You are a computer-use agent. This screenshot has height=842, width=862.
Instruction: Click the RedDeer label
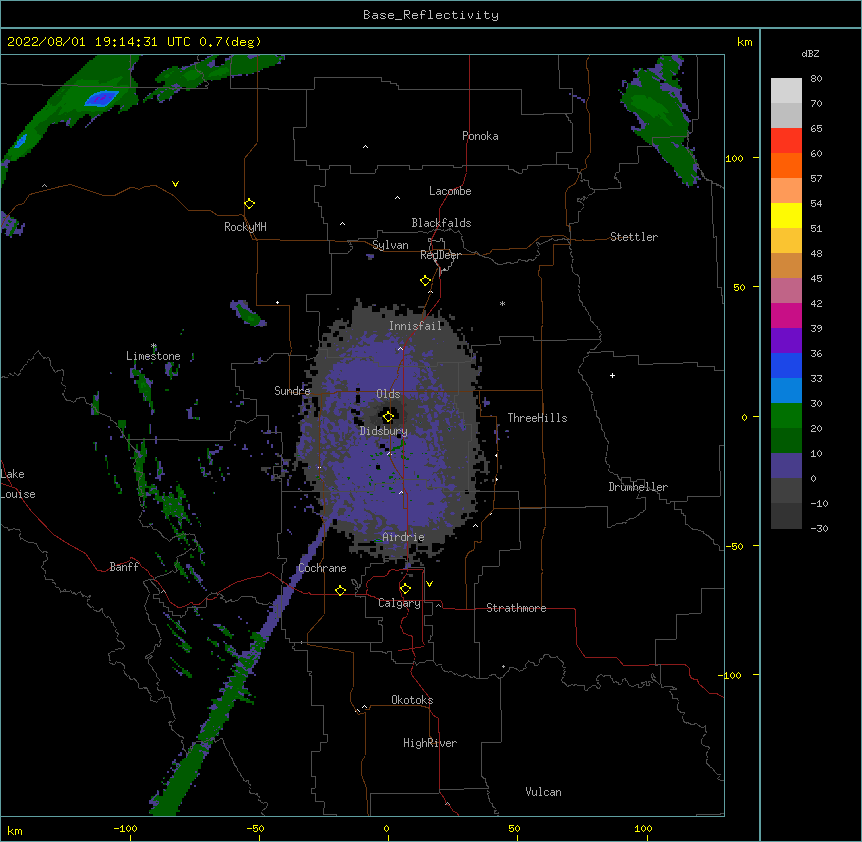440,255
